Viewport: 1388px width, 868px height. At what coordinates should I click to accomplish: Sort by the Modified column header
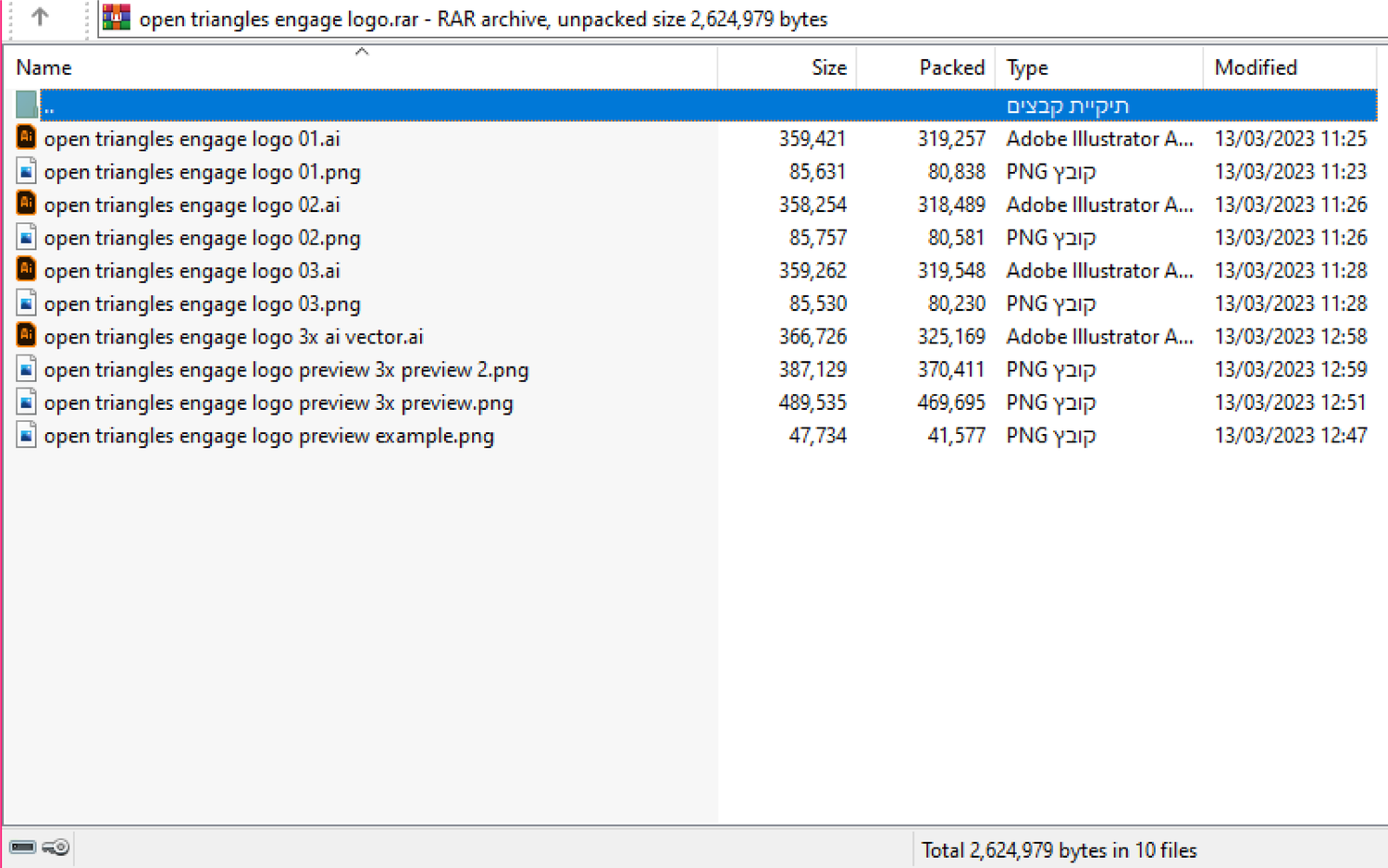[x=1255, y=68]
